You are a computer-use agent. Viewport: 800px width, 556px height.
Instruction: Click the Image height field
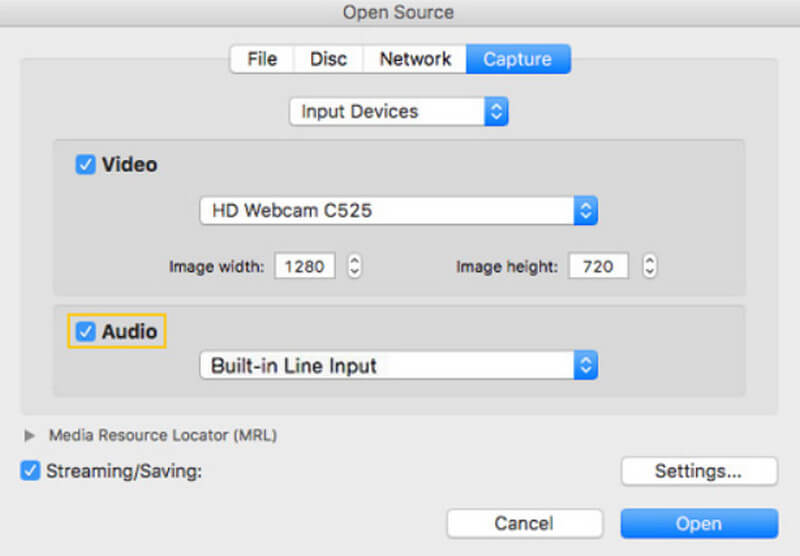(x=598, y=266)
